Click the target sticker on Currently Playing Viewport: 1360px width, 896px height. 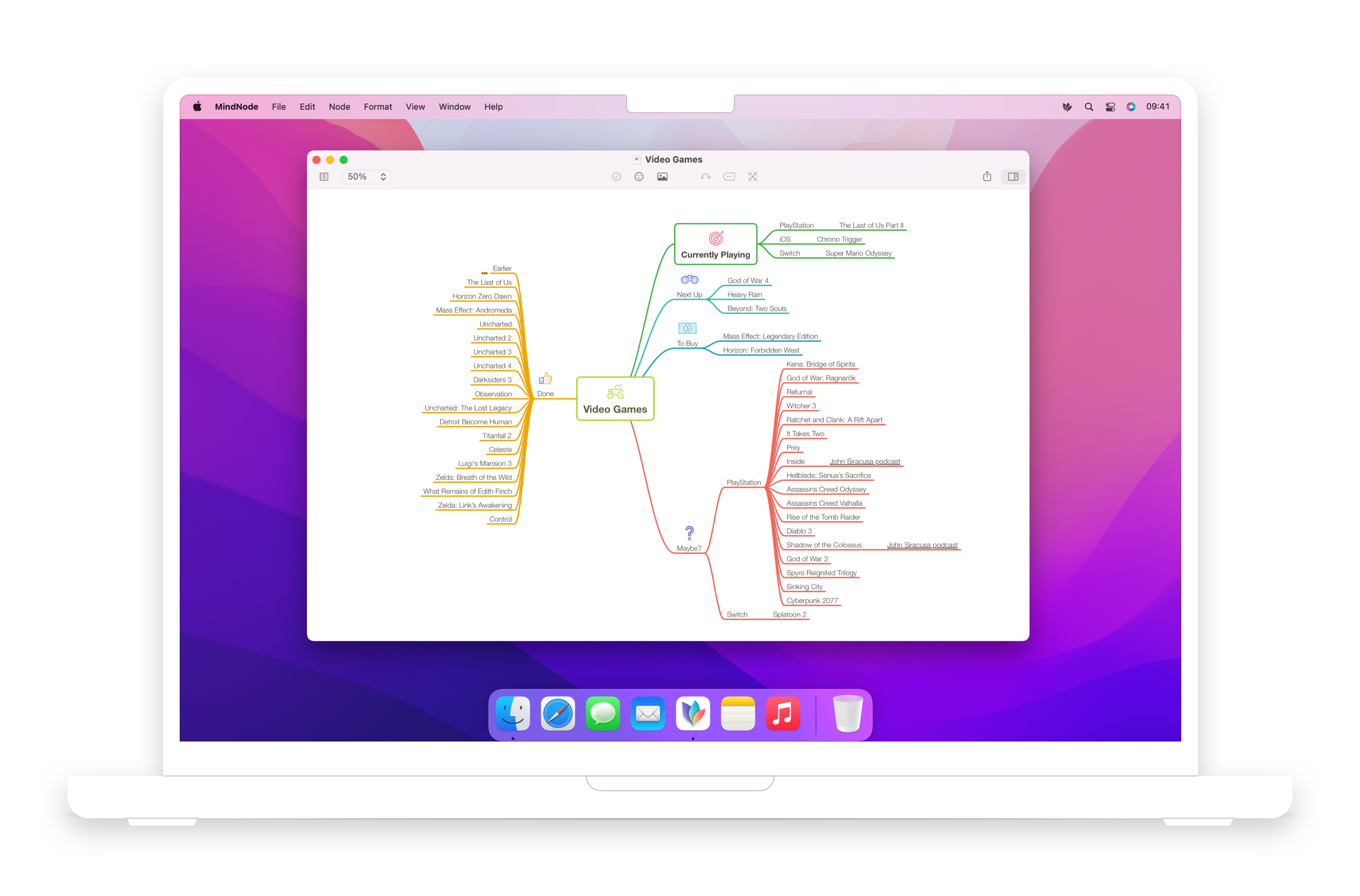pos(716,237)
